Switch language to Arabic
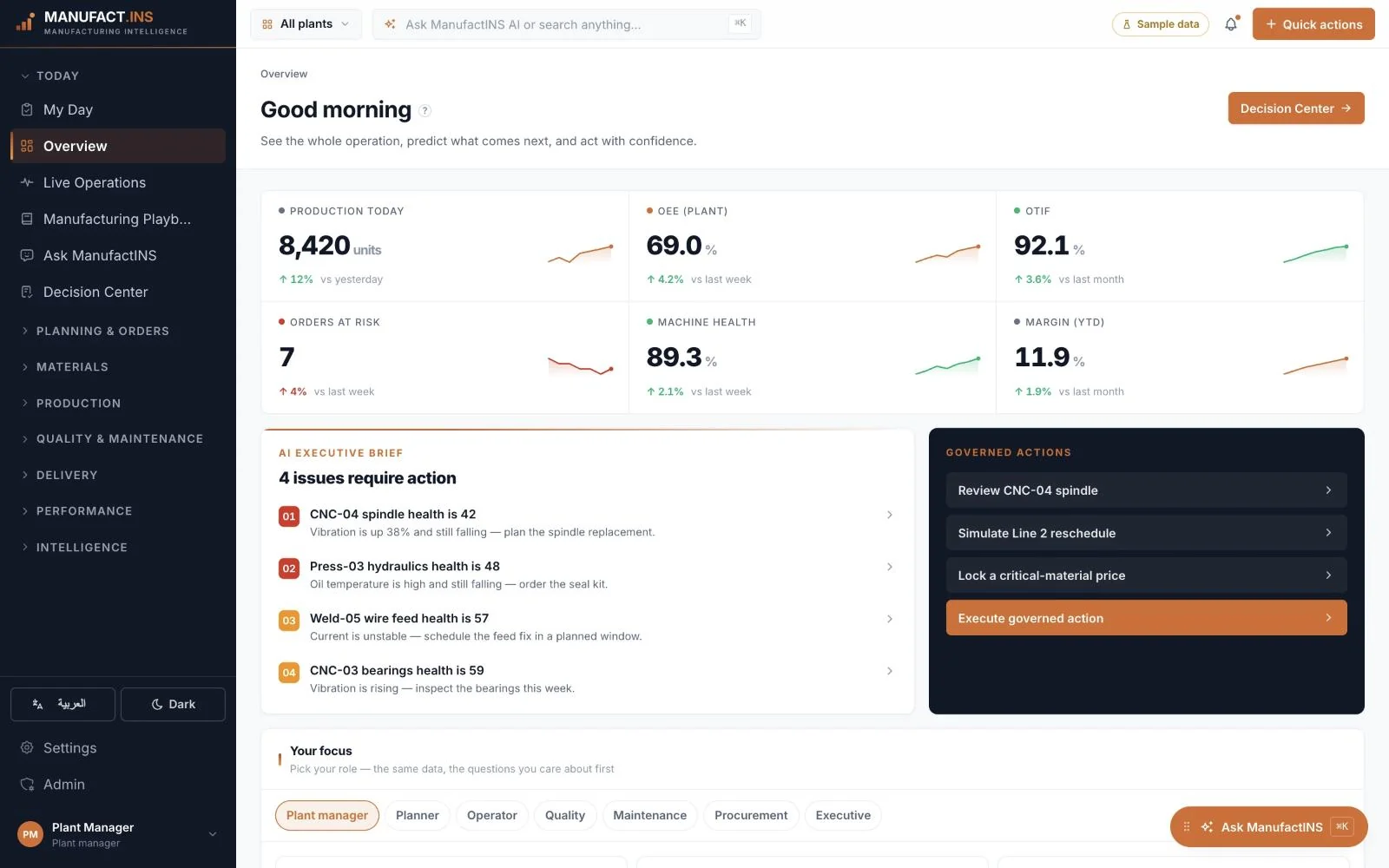The image size is (1389, 868). (63, 704)
